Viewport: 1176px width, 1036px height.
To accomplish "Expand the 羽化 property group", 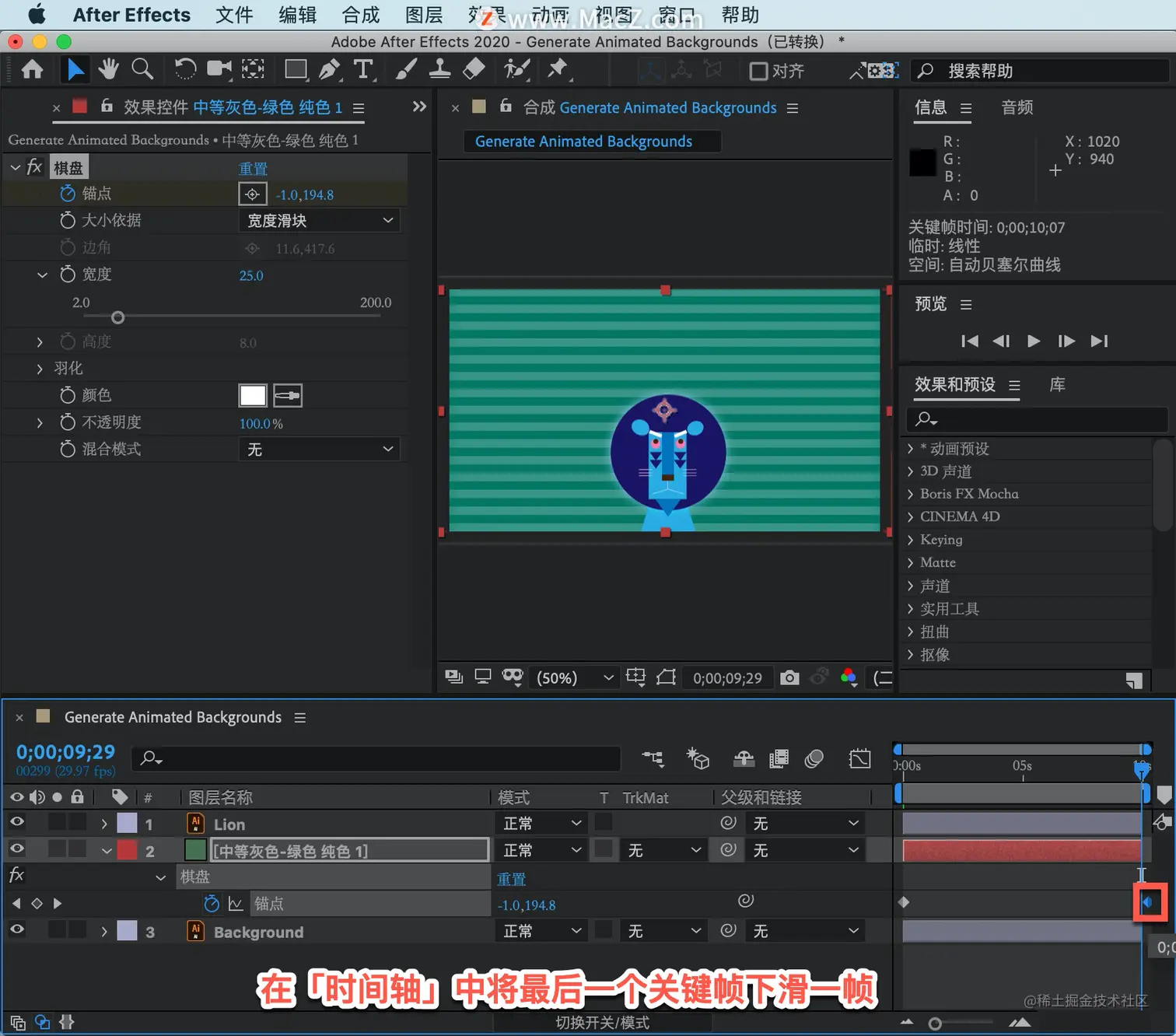I will [40, 369].
